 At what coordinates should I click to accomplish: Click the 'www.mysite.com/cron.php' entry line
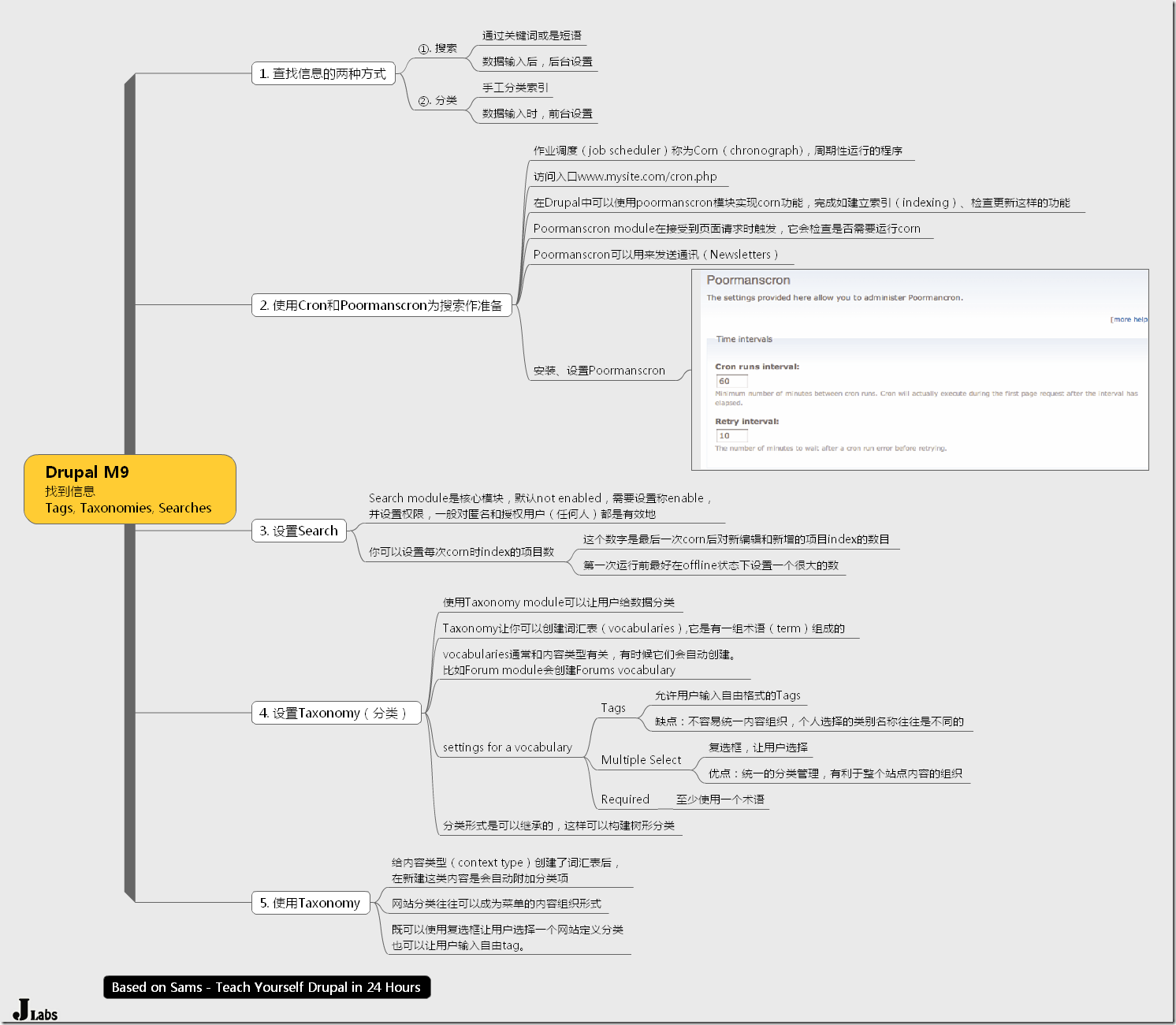tap(625, 177)
